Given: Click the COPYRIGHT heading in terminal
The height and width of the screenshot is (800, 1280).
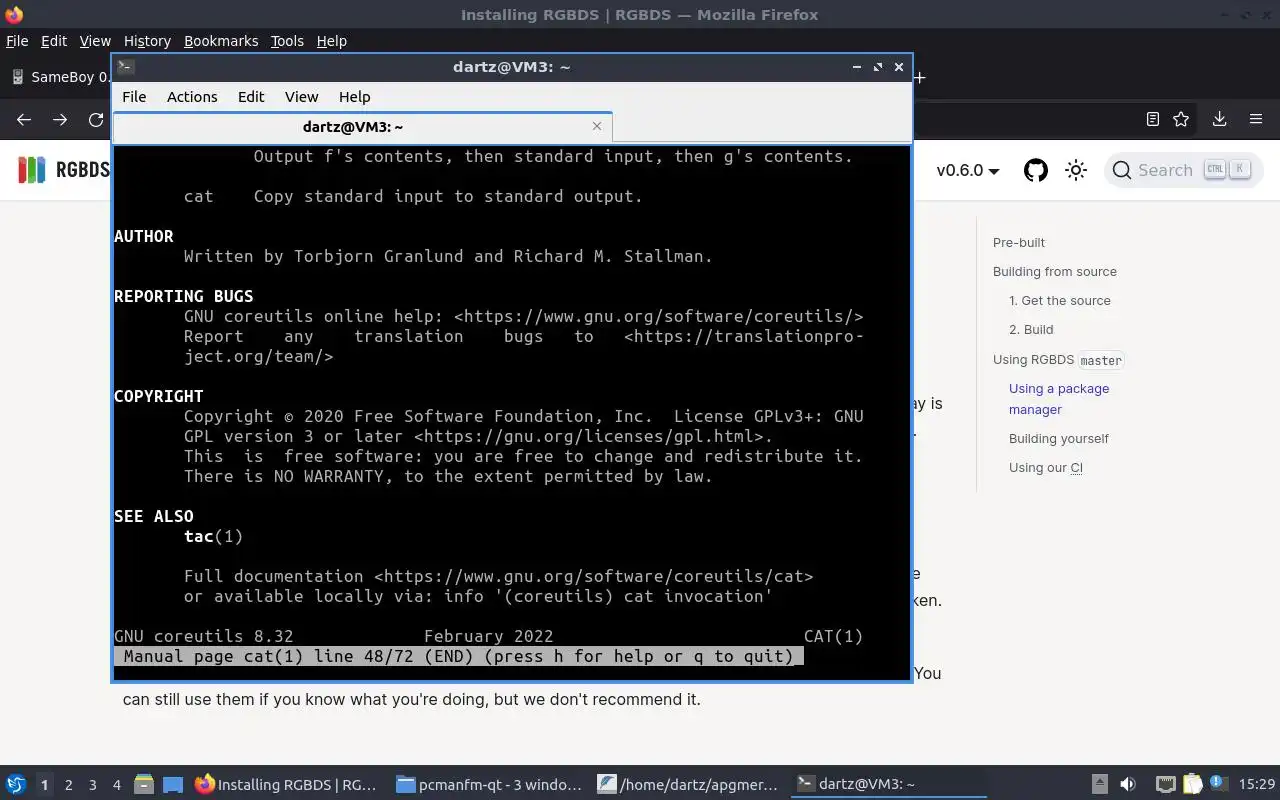Looking at the screenshot, I should (159, 396).
